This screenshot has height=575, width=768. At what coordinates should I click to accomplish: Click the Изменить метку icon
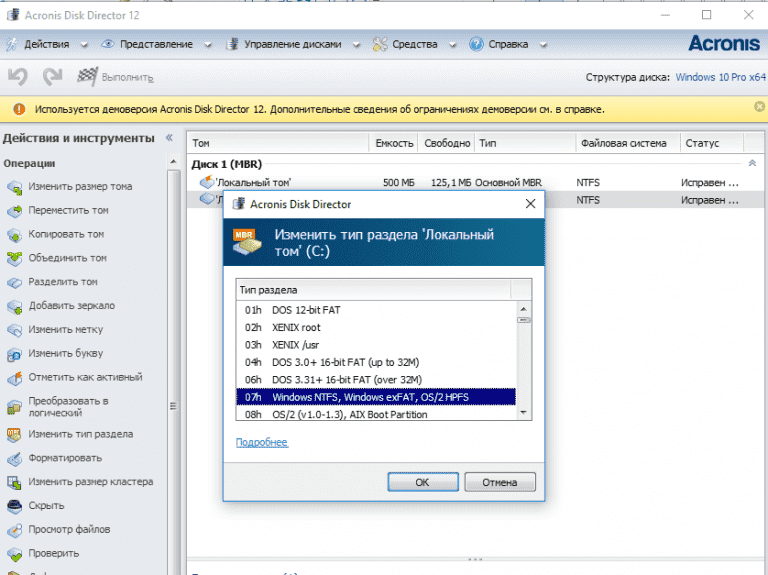(15, 330)
